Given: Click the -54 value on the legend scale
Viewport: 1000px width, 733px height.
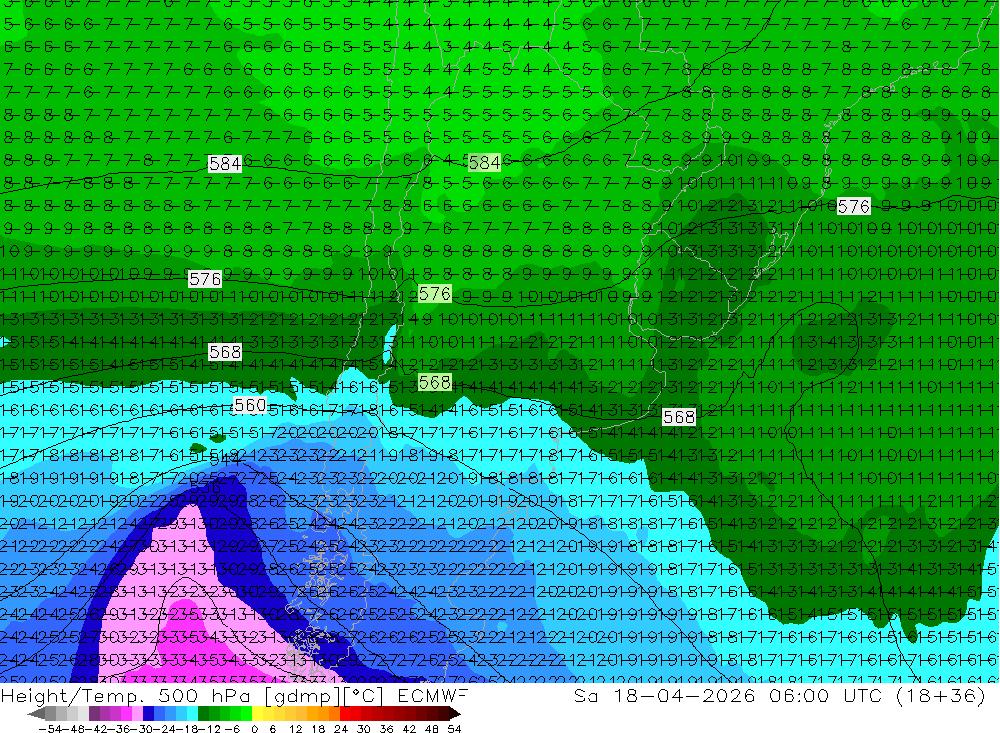Looking at the screenshot, I should point(50,729).
